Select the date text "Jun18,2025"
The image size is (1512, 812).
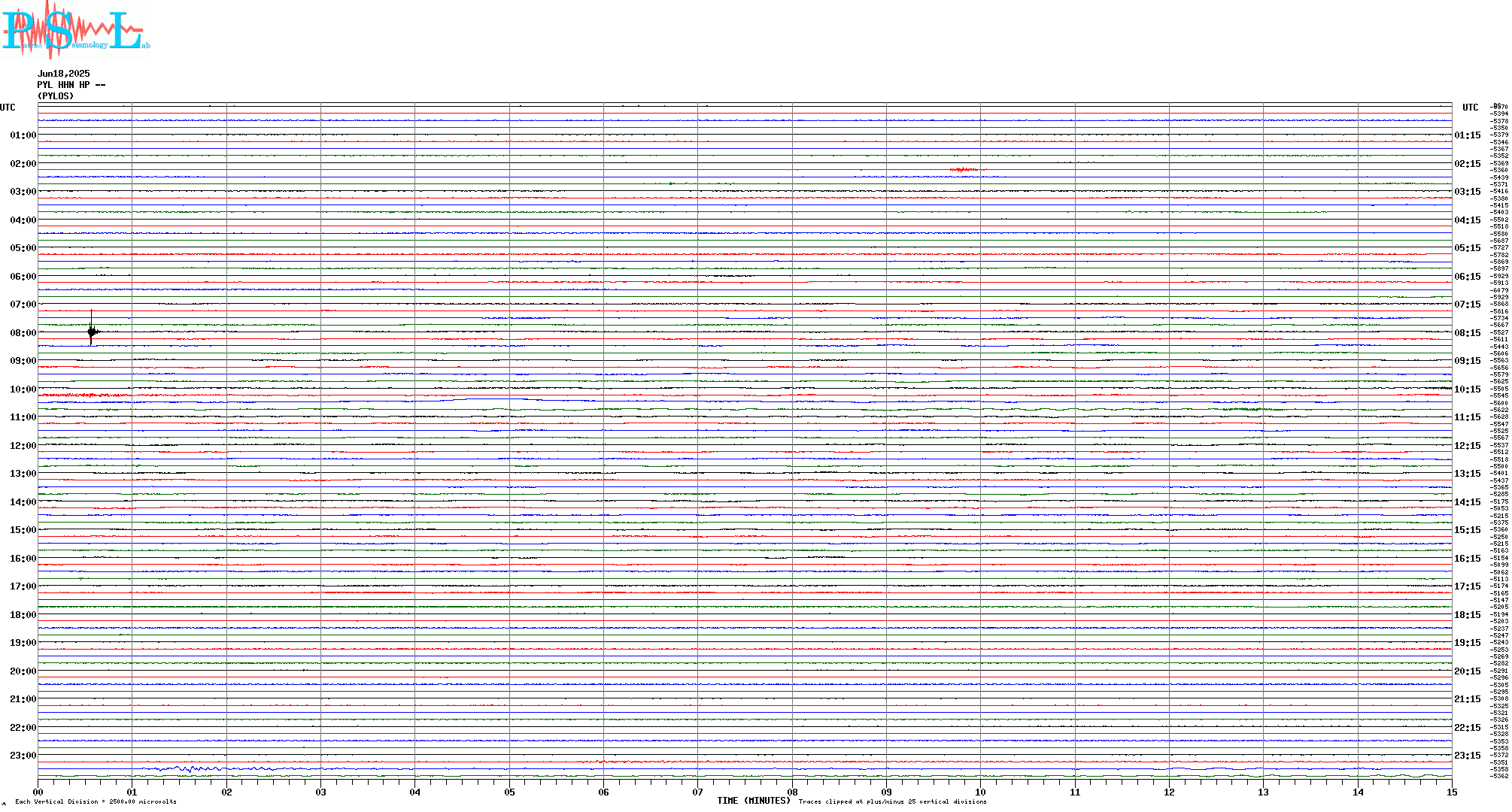(x=64, y=74)
